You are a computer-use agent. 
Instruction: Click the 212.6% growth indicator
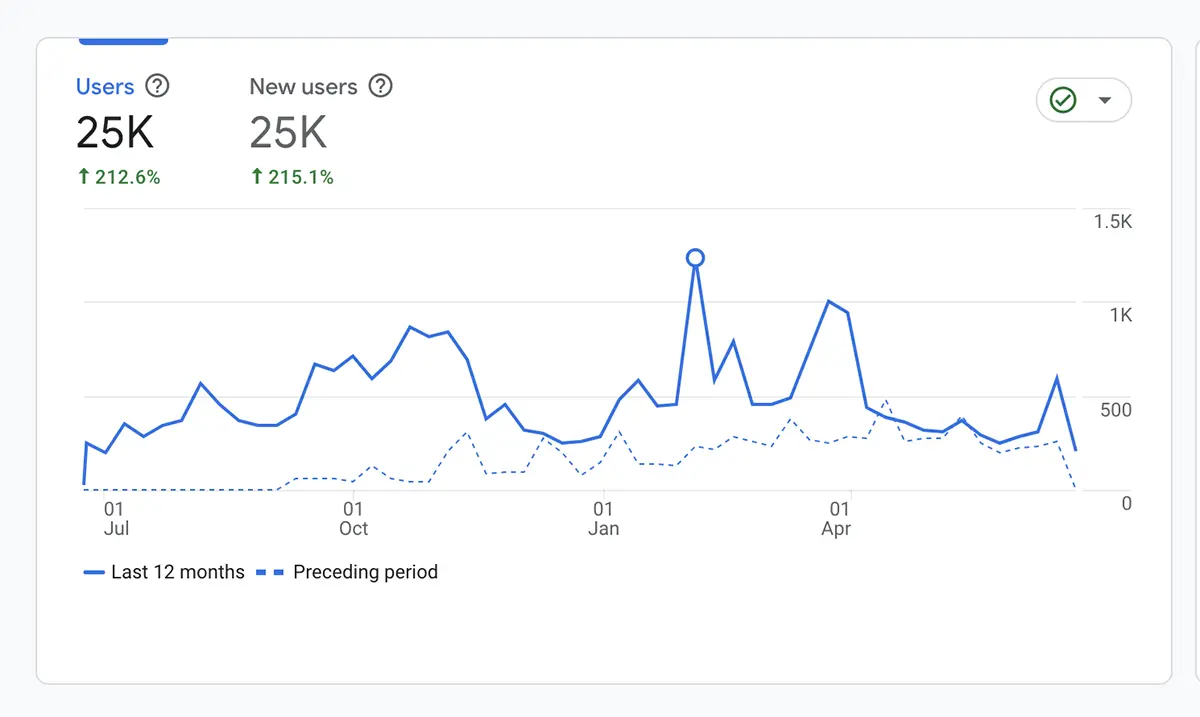coord(118,177)
